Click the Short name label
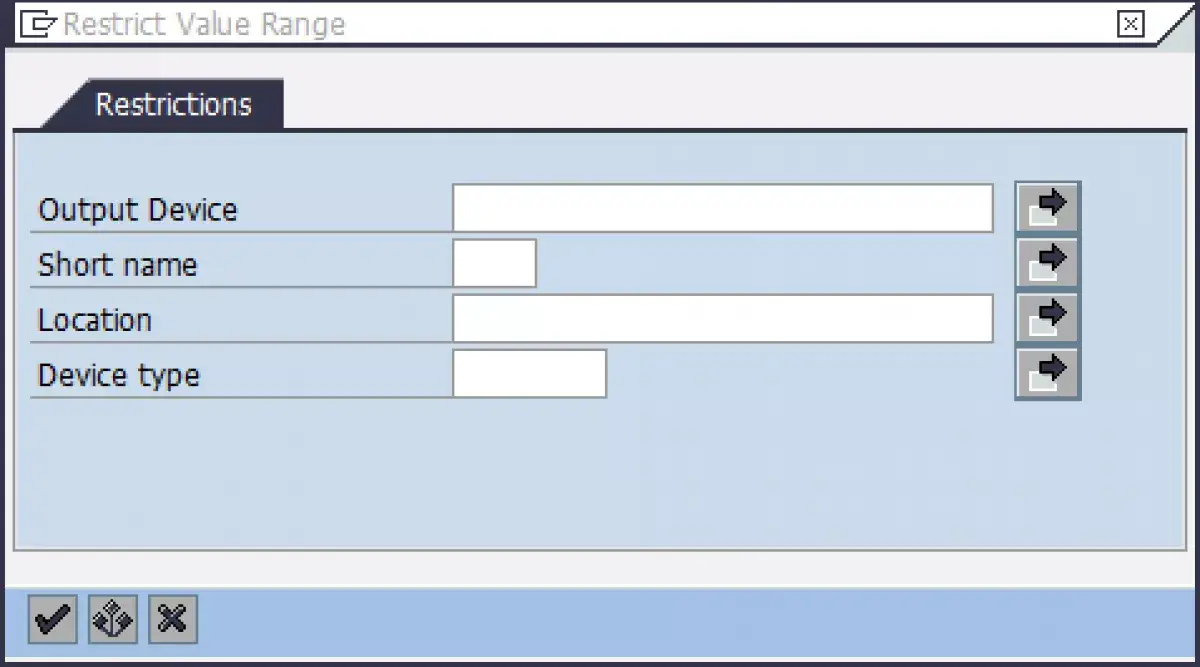The height and width of the screenshot is (667, 1200). (x=118, y=265)
